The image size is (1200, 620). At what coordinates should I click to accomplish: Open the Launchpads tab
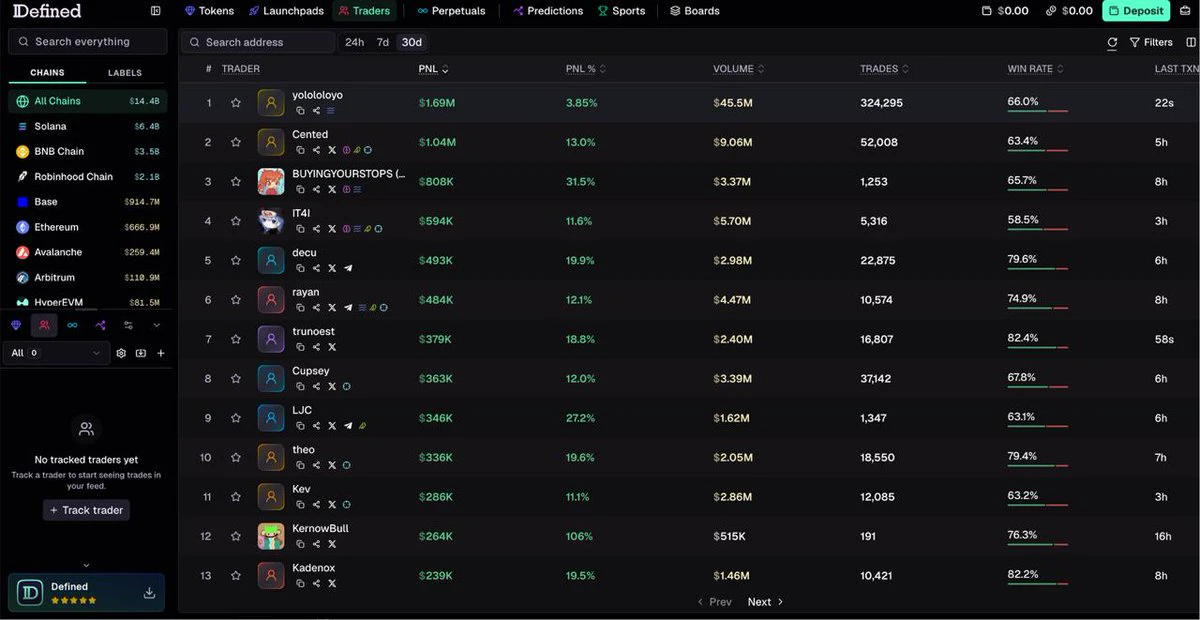286,11
